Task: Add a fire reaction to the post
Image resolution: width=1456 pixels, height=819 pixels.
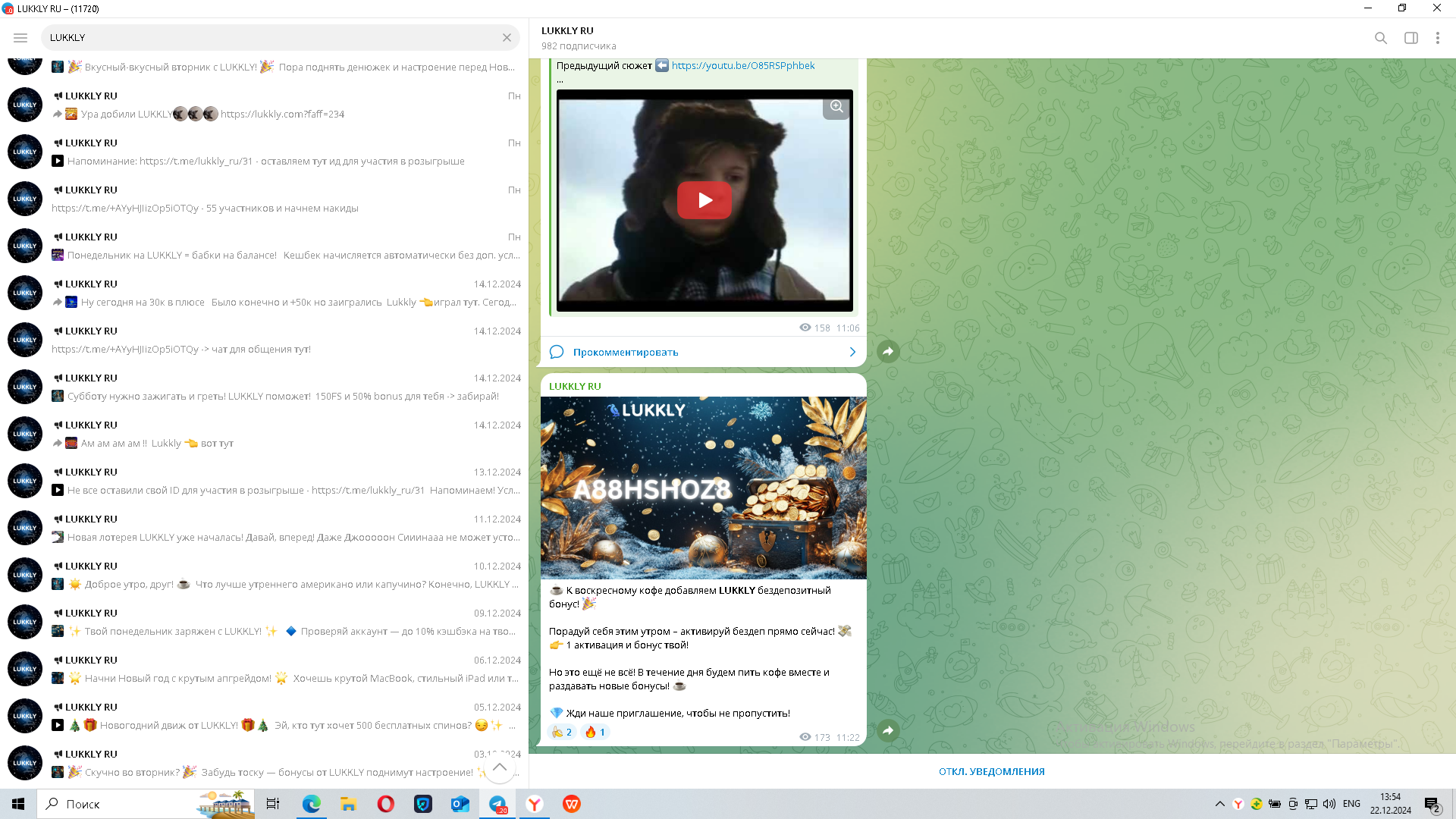Action: [595, 732]
